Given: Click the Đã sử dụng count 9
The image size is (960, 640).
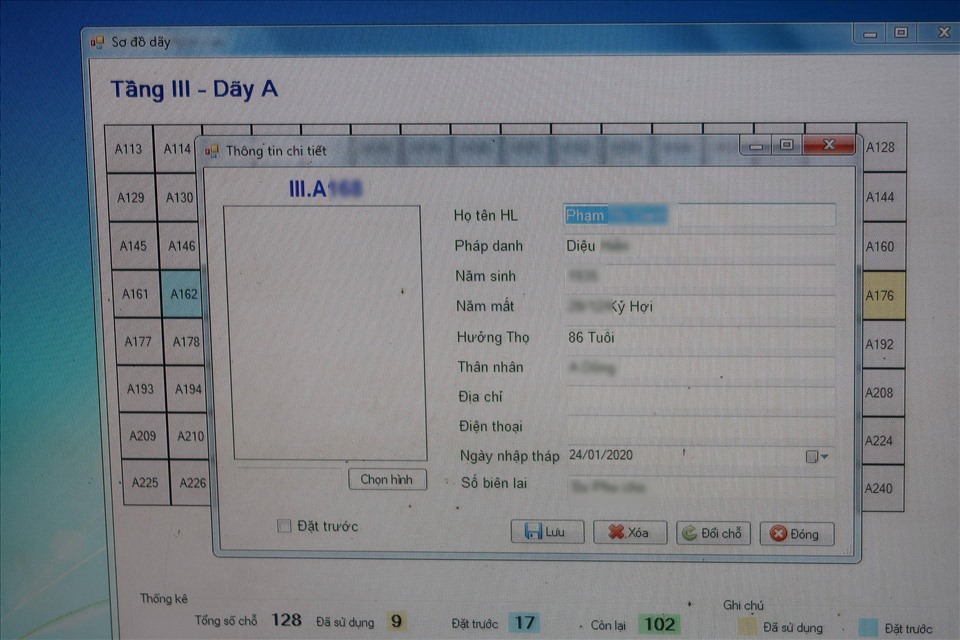Looking at the screenshot, I should pos(397,622).
